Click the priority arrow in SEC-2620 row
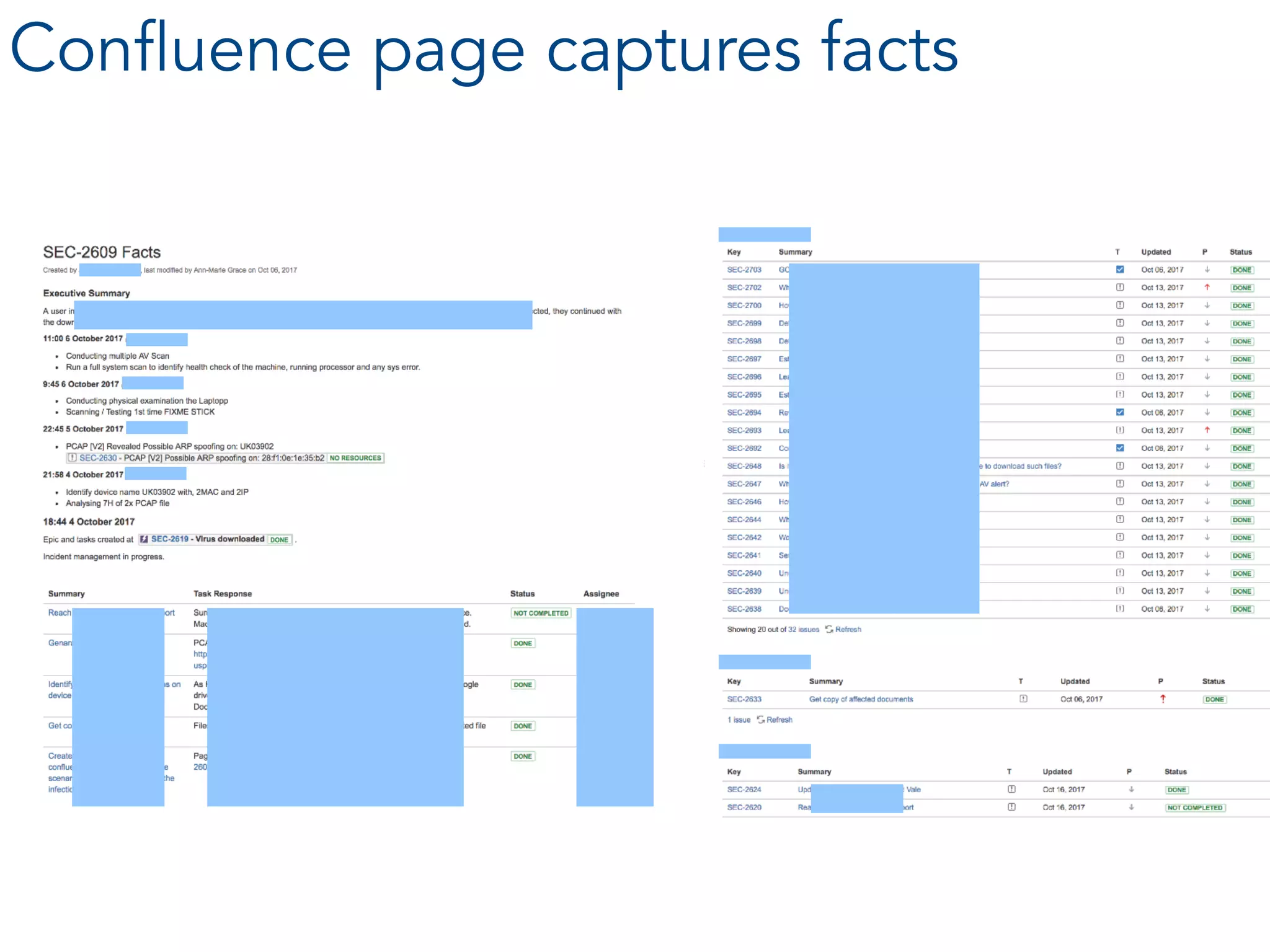The height and width of the screenshot is (952, 1270). 1131,807
